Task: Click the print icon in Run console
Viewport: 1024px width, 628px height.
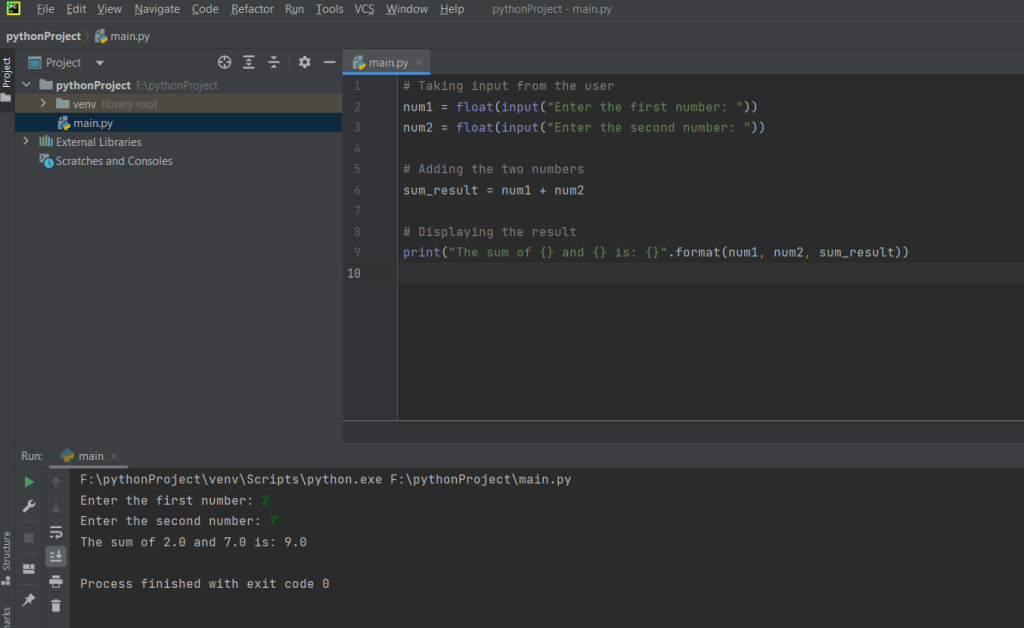Action: 56,581
